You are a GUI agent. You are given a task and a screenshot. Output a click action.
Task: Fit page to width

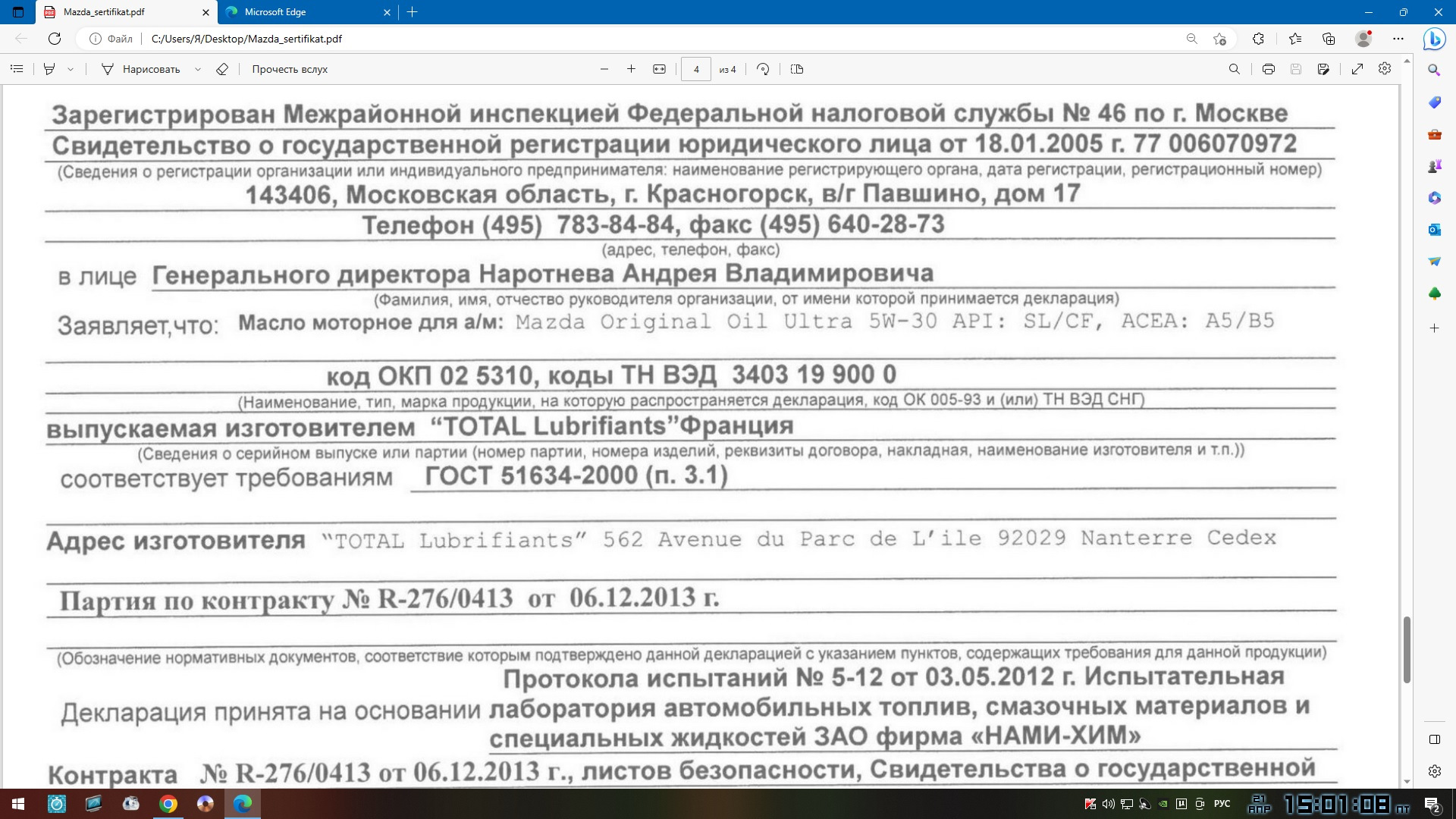pyautogui.click(x=659, y=69)
